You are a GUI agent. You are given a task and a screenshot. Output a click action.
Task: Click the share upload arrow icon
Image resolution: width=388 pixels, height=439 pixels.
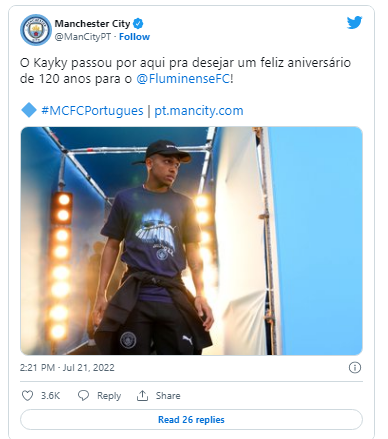[x=142, y=395]
